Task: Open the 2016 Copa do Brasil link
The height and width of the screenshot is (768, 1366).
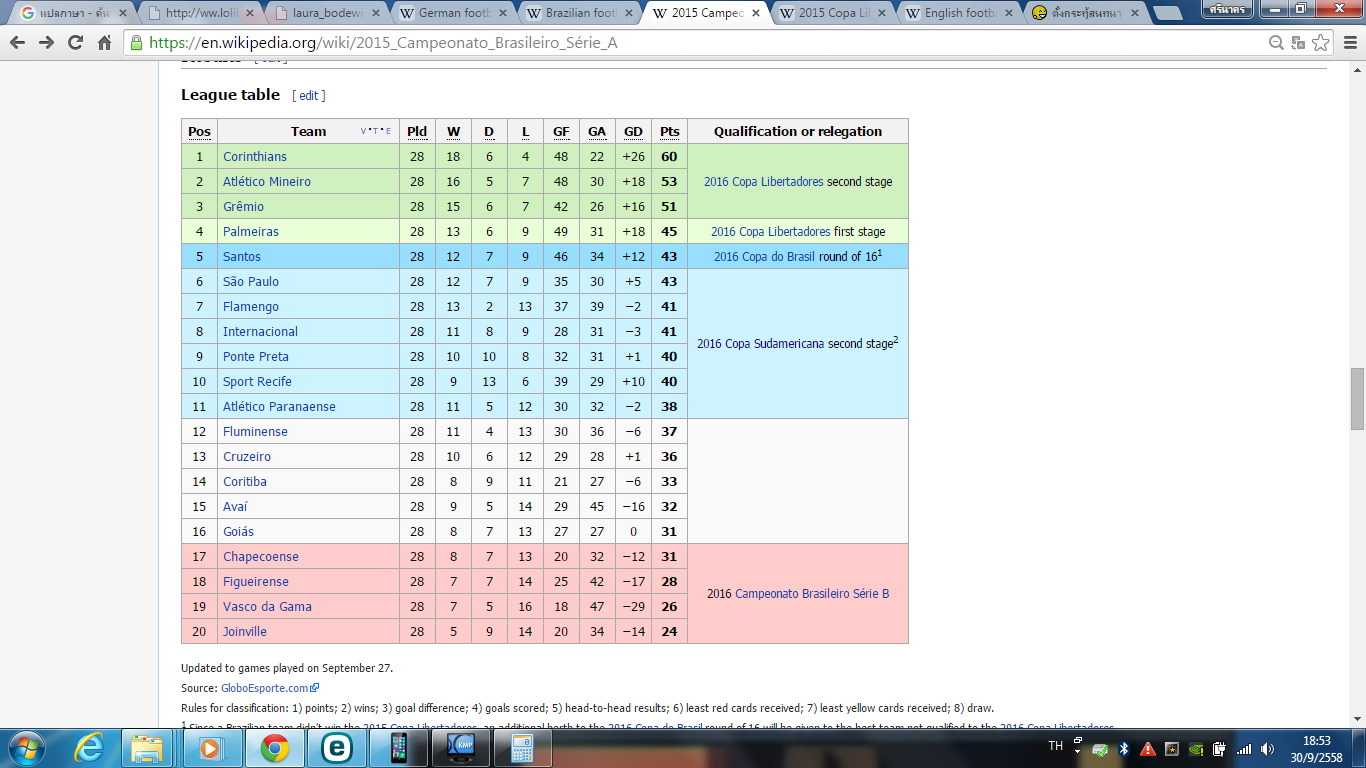Action: point(764,257)
